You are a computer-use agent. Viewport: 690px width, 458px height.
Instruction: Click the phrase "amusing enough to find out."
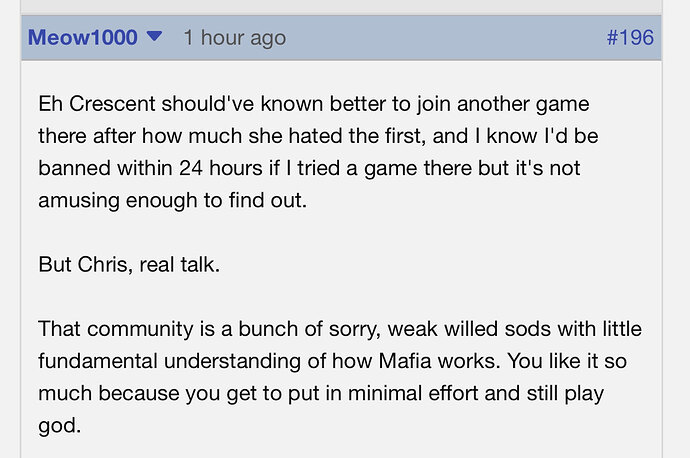click(x=172, y=201)
